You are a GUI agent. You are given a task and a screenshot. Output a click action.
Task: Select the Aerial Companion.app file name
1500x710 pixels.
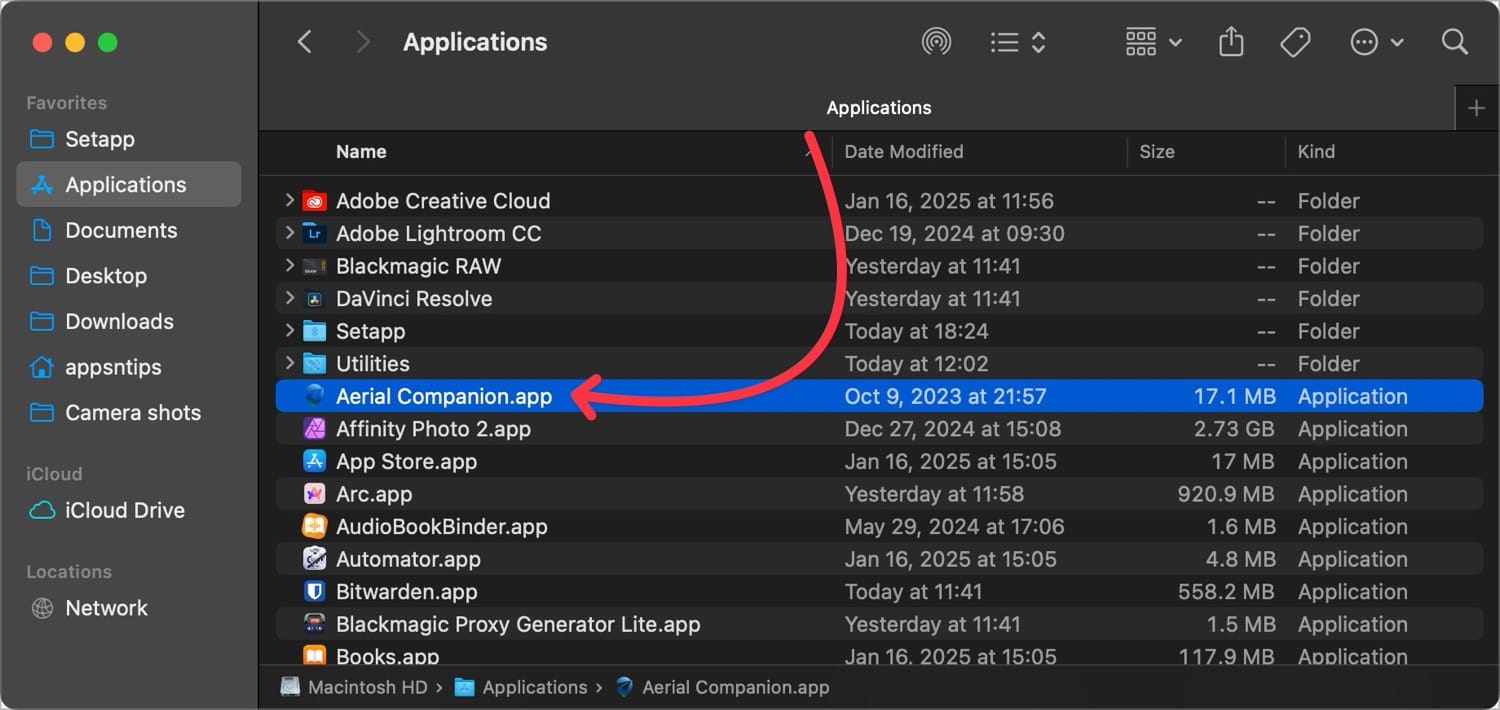tap(444, 396)
